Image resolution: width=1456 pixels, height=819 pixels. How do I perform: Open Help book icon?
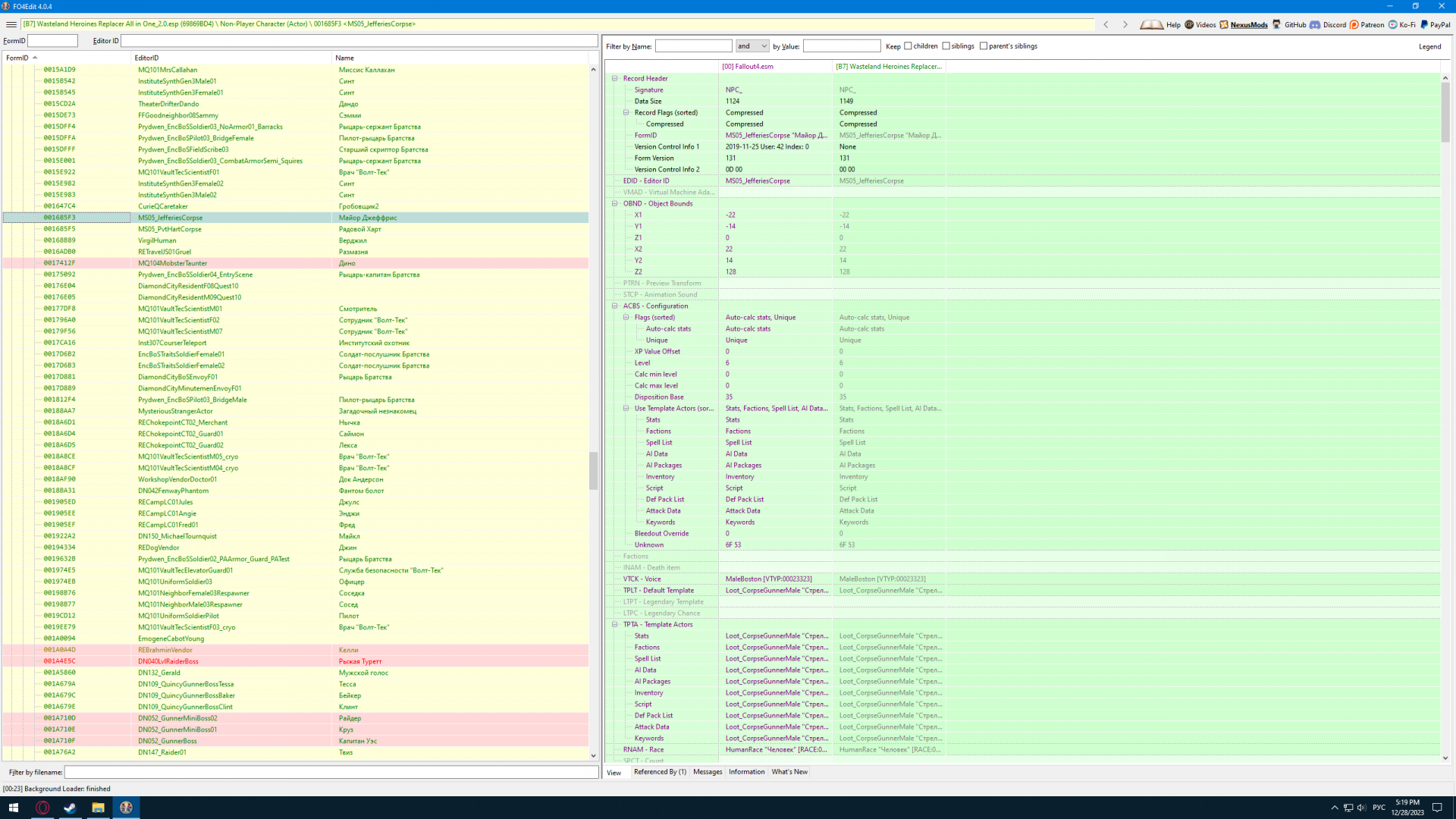[x=1151, y=24]
